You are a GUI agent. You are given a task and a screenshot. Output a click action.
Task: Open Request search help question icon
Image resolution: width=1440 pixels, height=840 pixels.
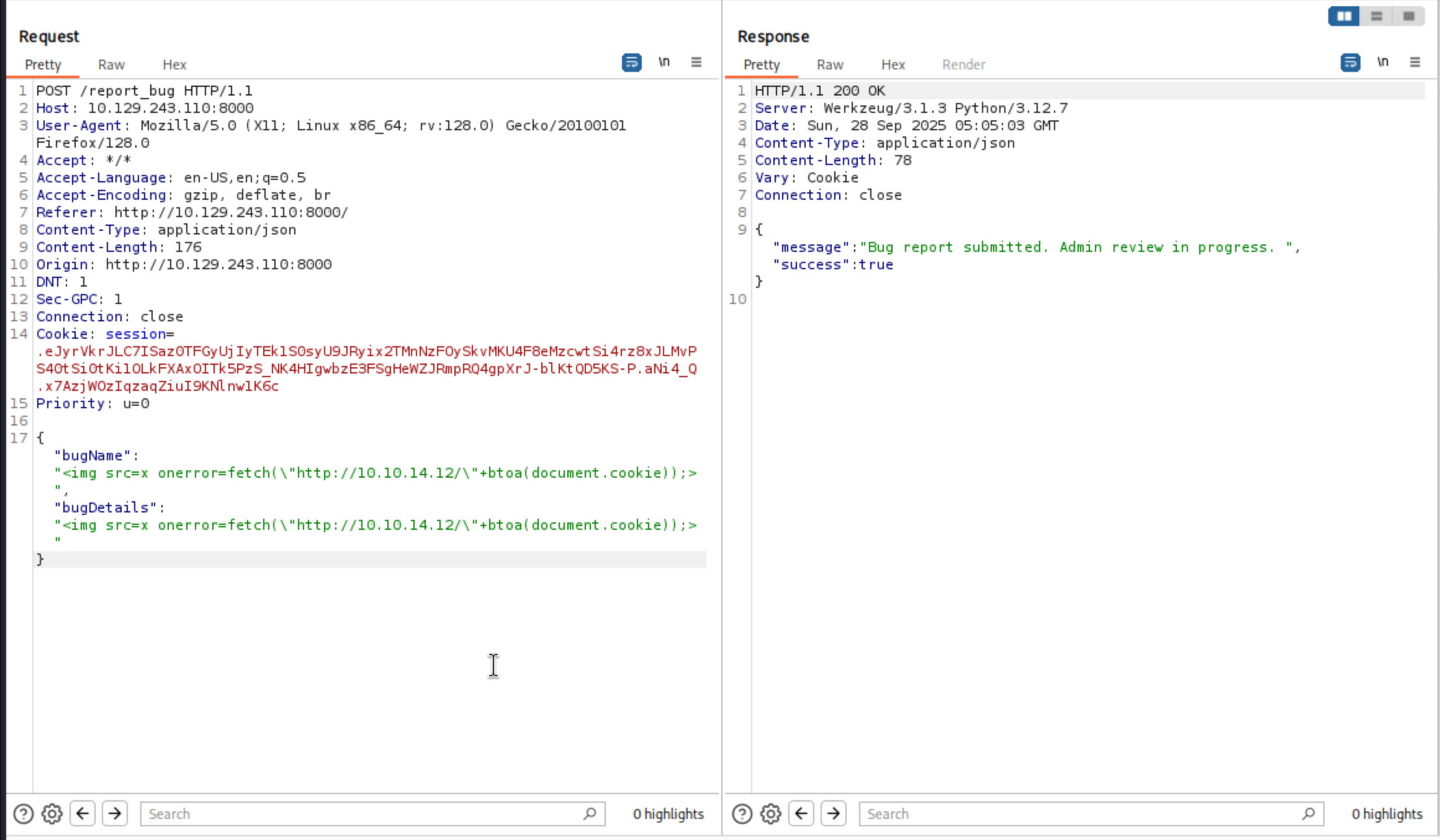(x=23, y=813)
